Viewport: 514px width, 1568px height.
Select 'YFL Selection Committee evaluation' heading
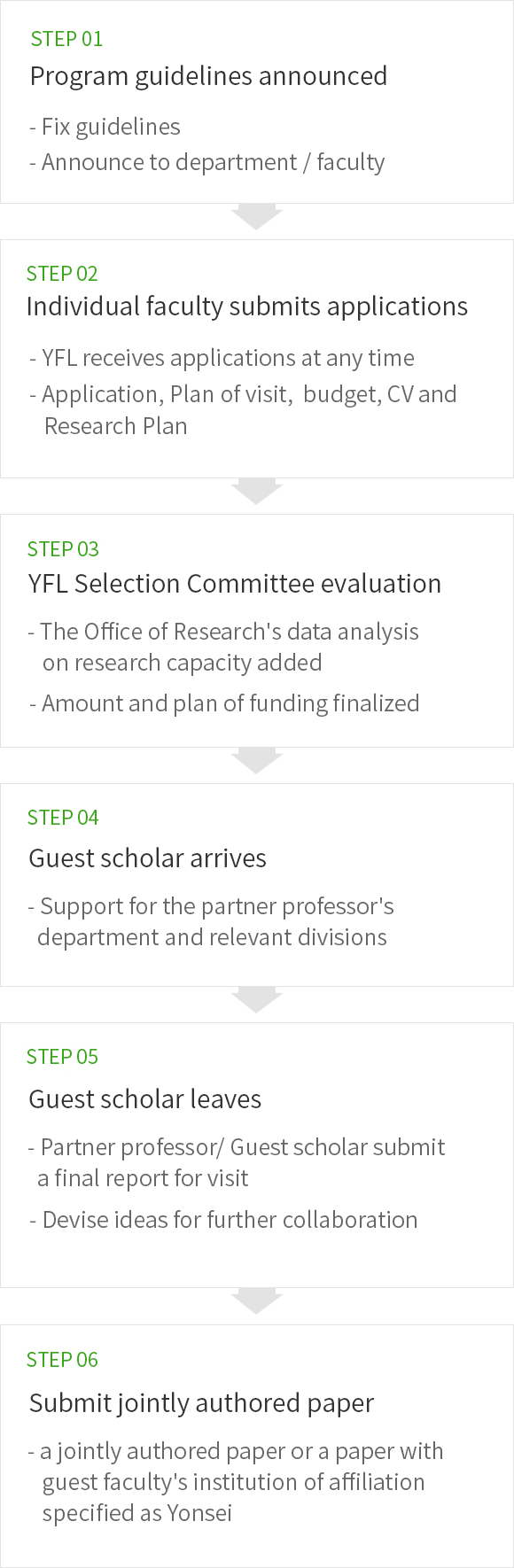[235, 584]
